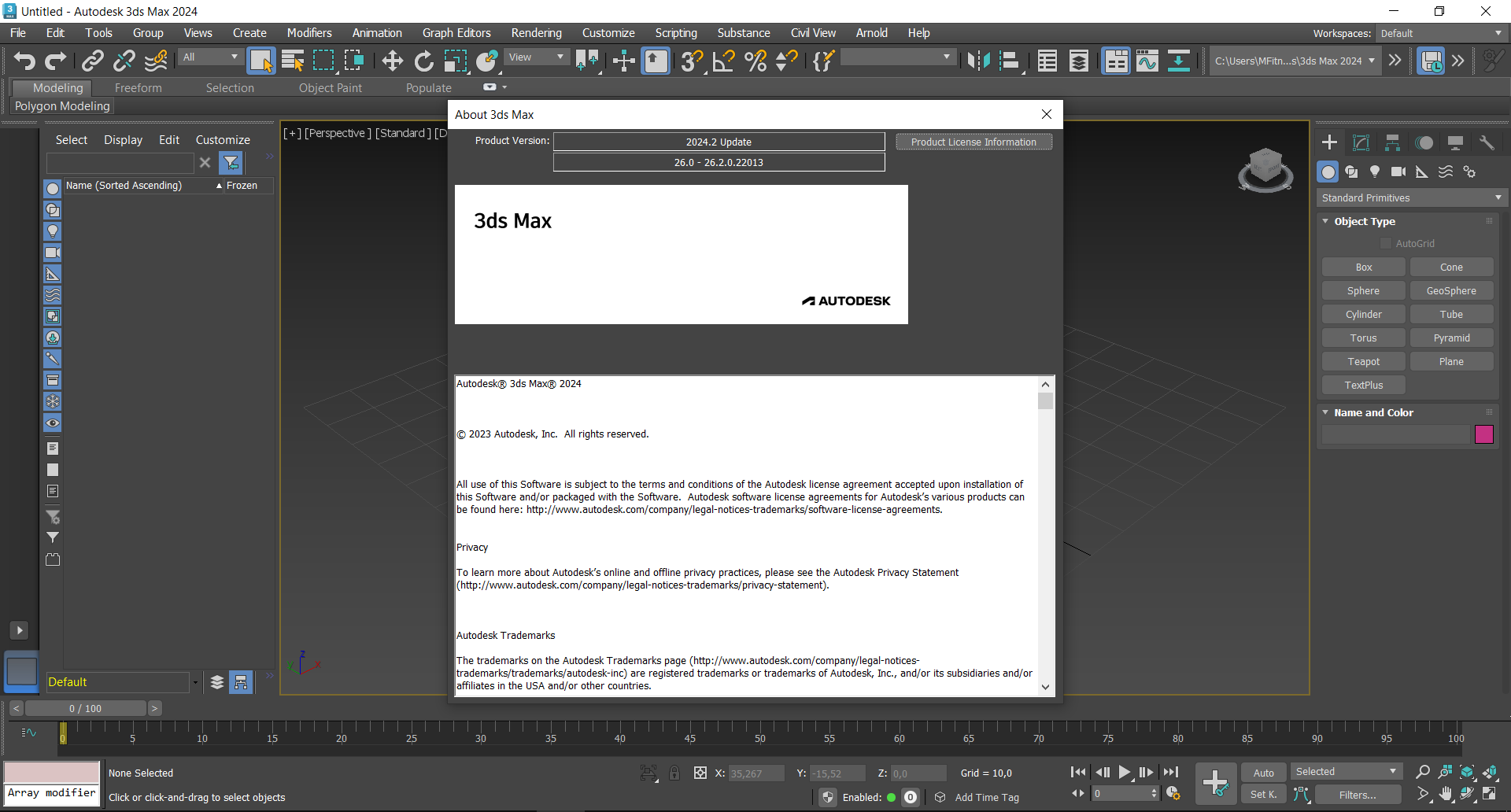
Task: Open the Workspaces Default dropdown
Action: pos(1442,33)
